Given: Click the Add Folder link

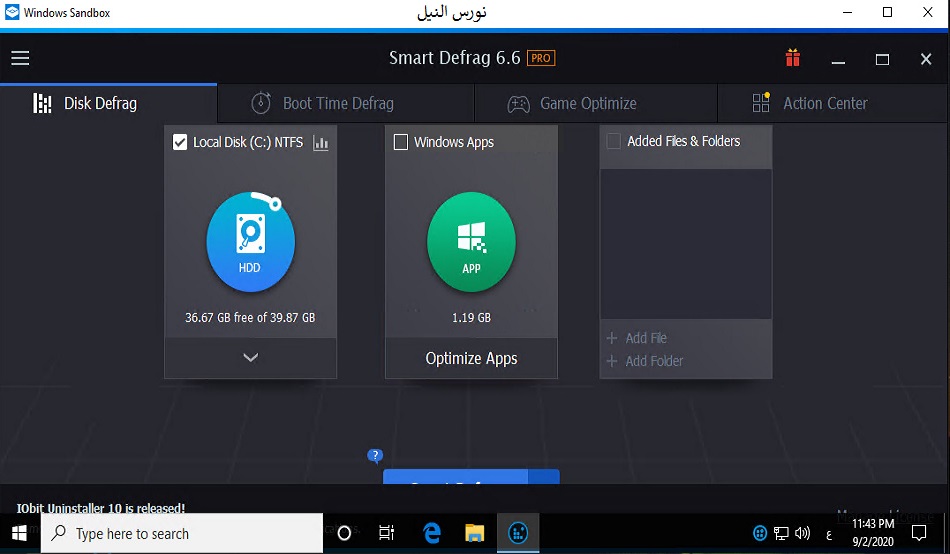Looking at the screenshot, I should coord(645,361).
